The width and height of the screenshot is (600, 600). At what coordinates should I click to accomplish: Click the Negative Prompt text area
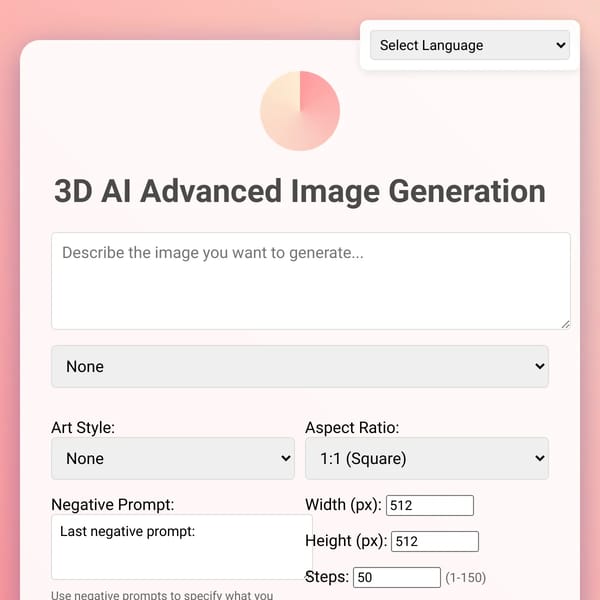pyautogui.click(x=182, y=547)
